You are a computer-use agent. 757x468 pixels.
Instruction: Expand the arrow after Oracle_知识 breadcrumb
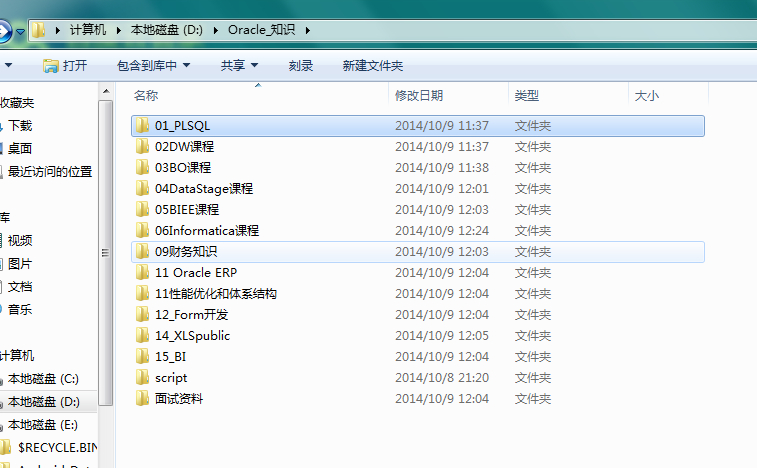pos(308,30)
